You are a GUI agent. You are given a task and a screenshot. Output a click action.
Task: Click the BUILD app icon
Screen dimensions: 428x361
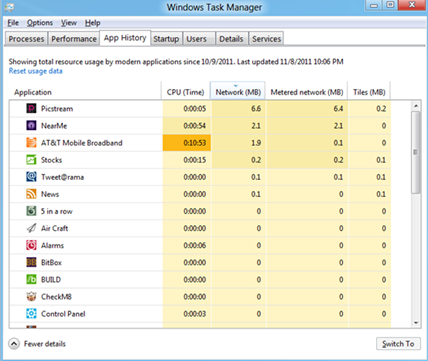pos(31,279)
